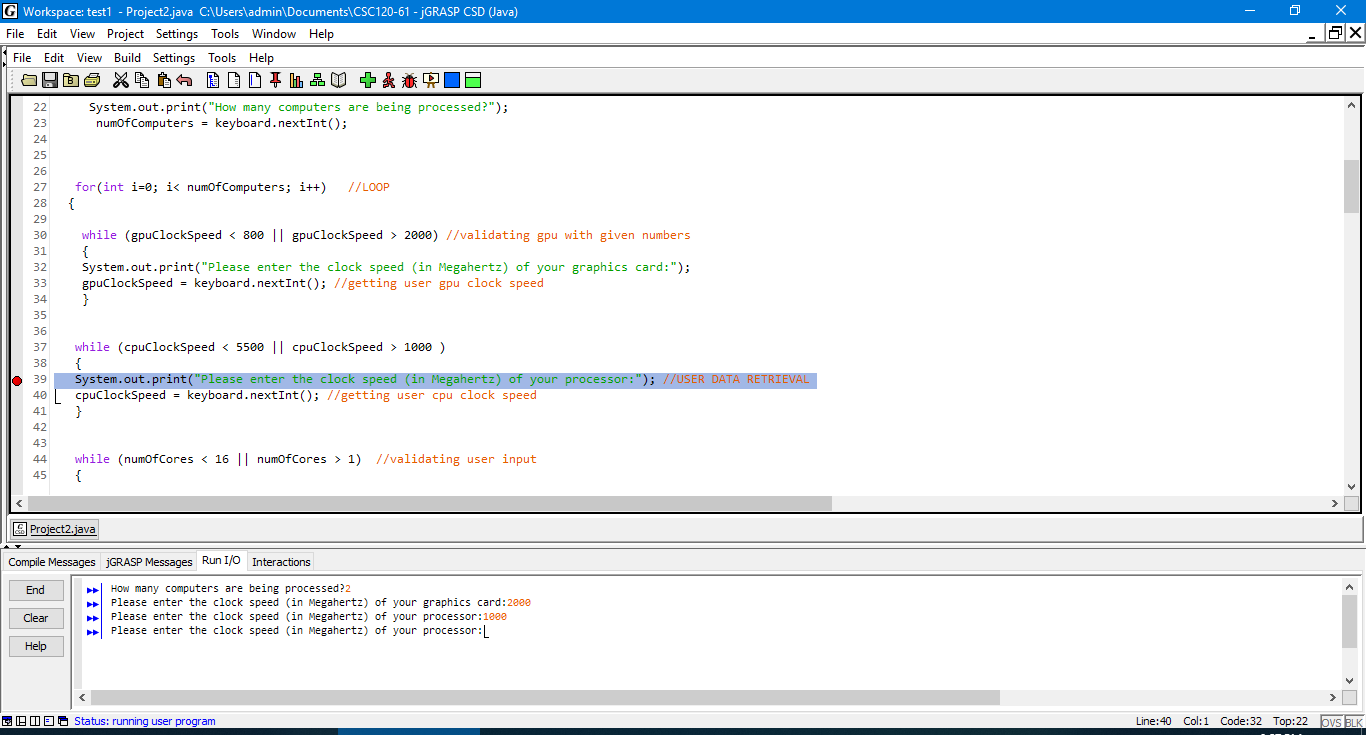Cut the selected line using scissors icon
Viewport: 1366px width, 735px height.
pyautogui.click(x=120, y=80)
